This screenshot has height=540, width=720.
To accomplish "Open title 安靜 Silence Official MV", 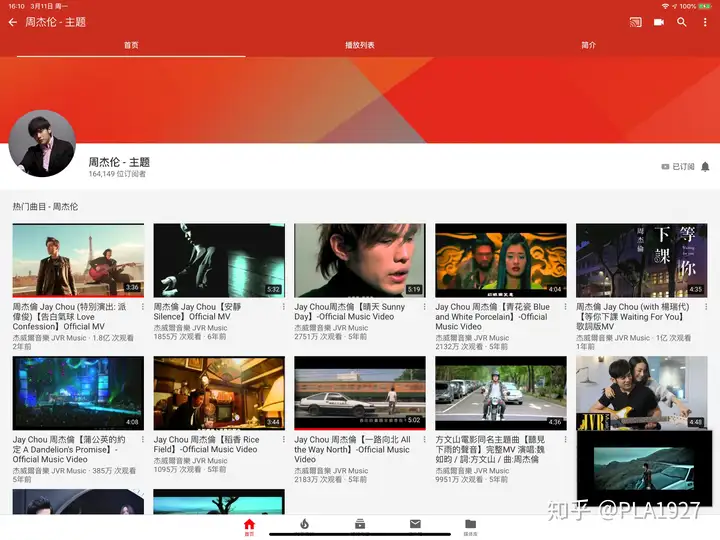I will 197,311.
